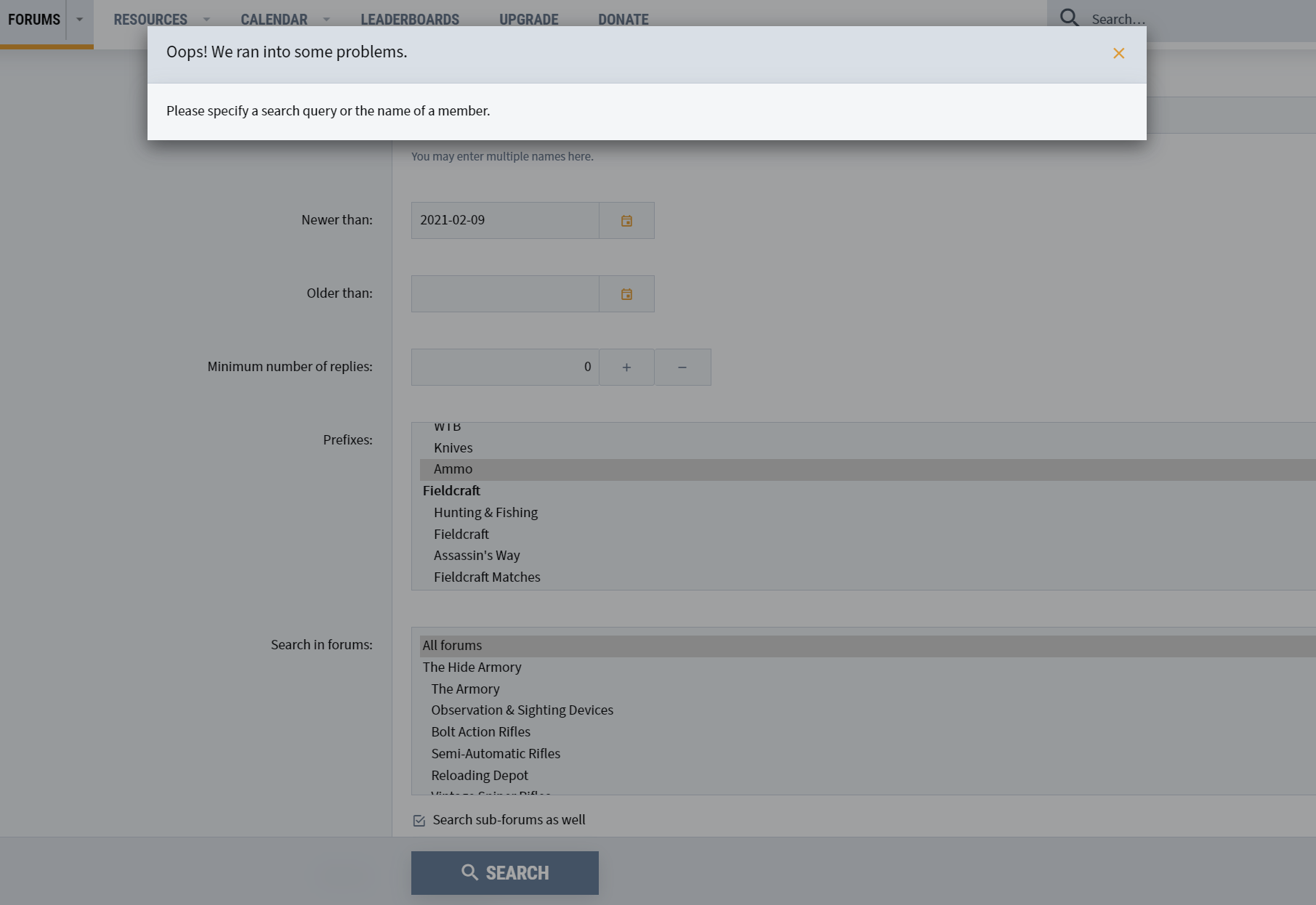Screen dimensions: 1316x905
Task: Open the Calendar menu
Action: click(274, 20)
